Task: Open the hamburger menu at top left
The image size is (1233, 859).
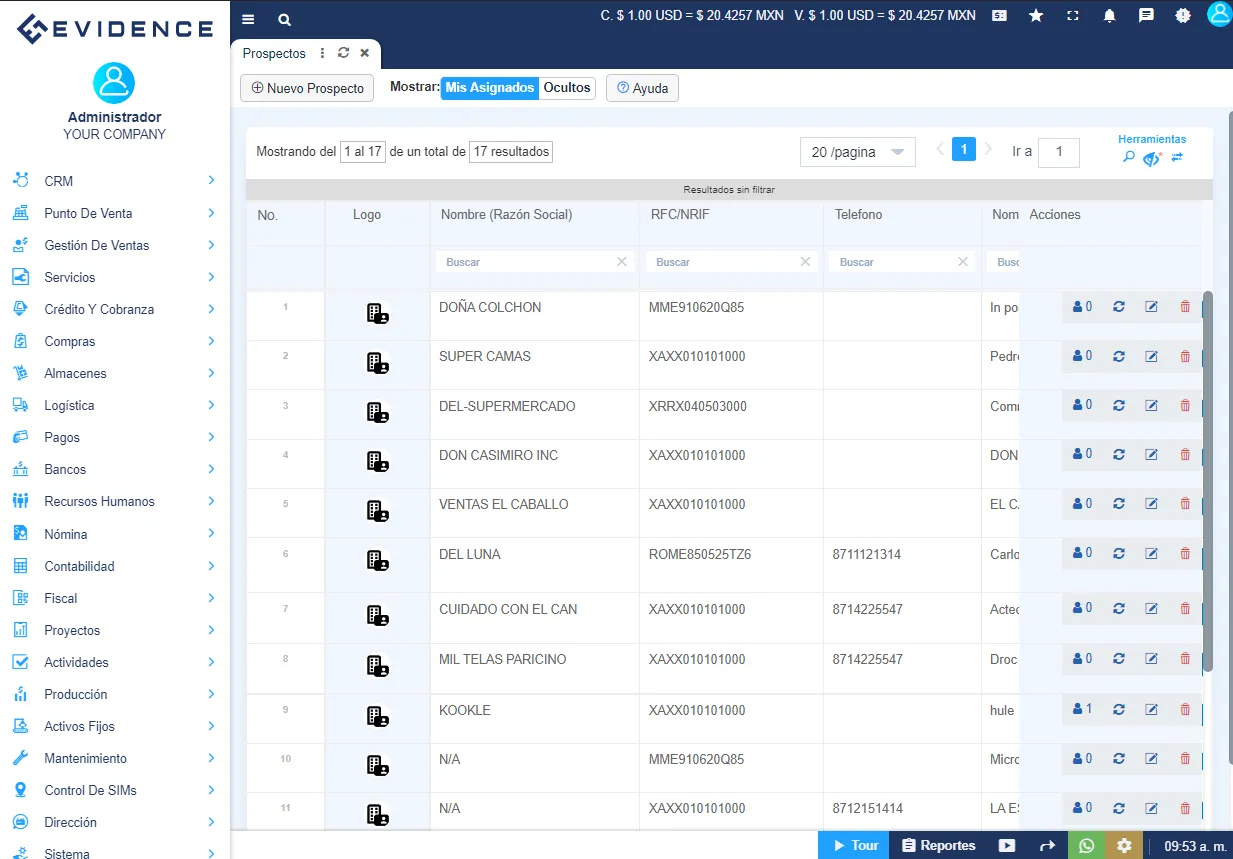Action: tap(247, 19)
